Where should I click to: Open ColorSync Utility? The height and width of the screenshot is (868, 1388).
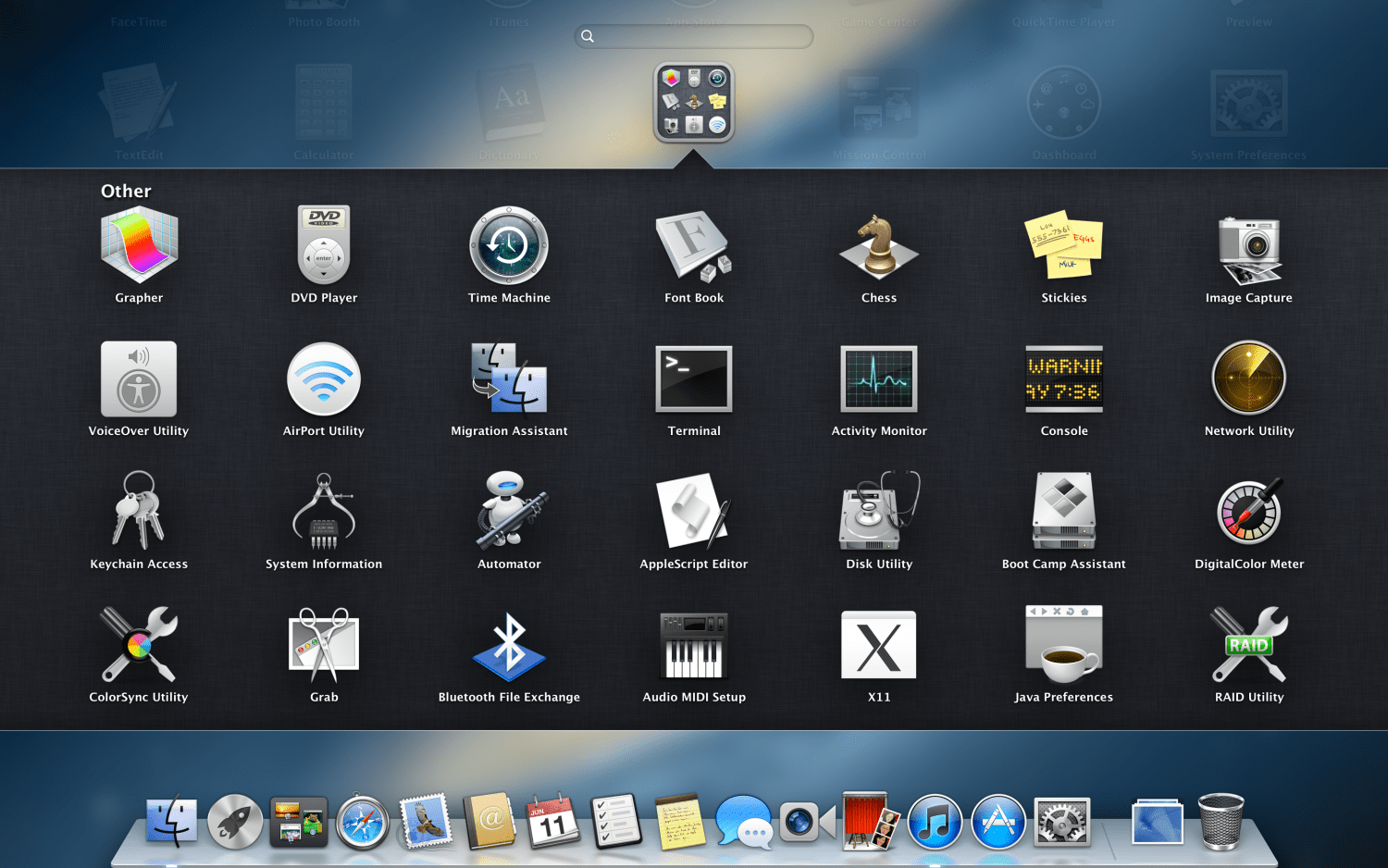(139, 645)
